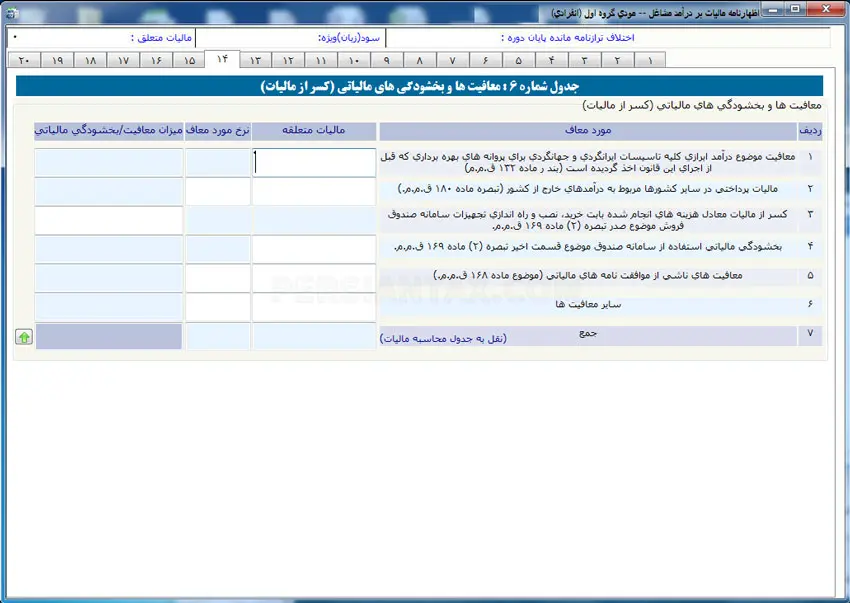The width and height of the screenshot is (850, 603).
Task: Click 'اختلاف ترازنامه مانده پایان دوره' label
Action: click(568, 38)
